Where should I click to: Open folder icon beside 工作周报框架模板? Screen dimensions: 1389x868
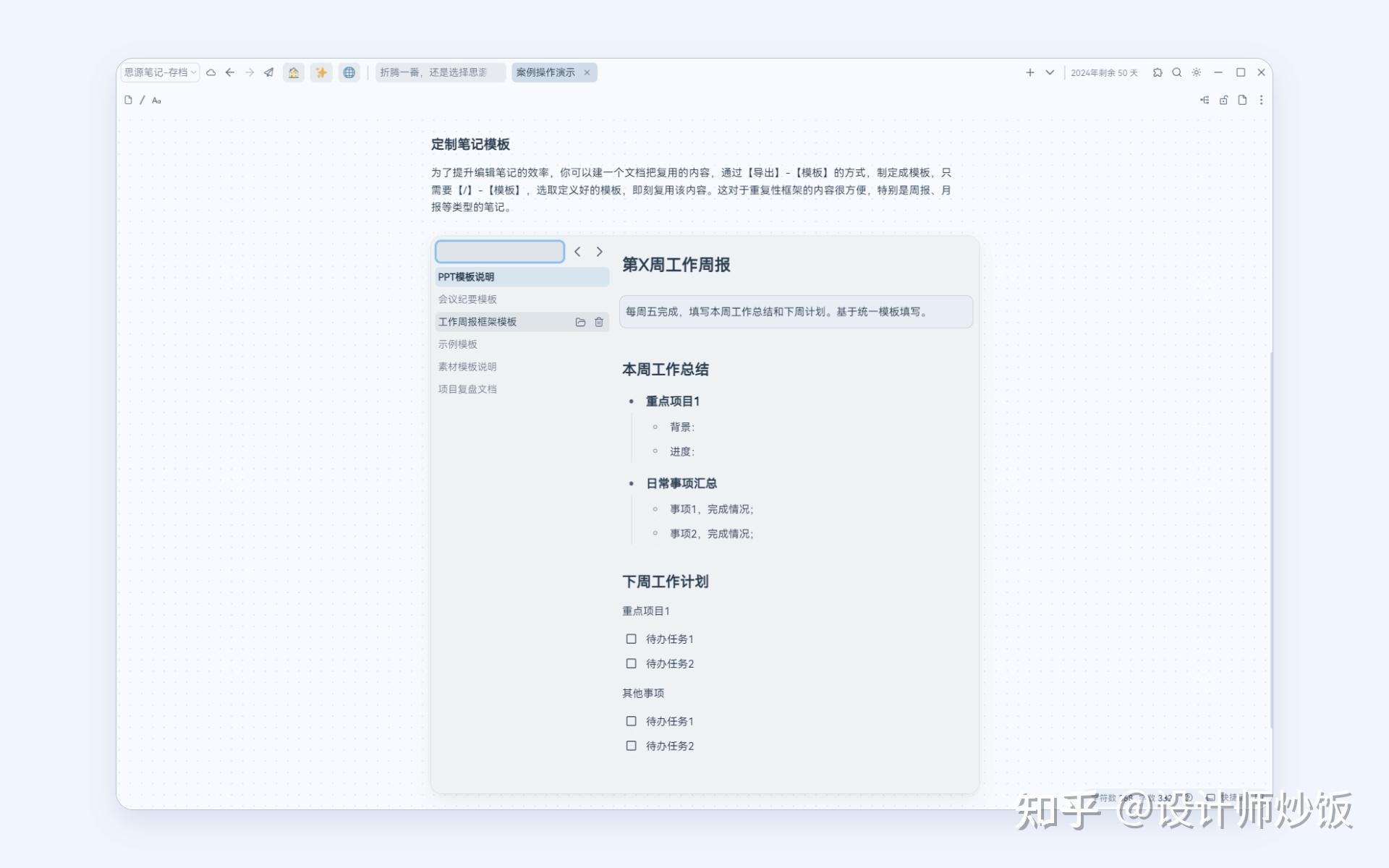tap(580, 322)
